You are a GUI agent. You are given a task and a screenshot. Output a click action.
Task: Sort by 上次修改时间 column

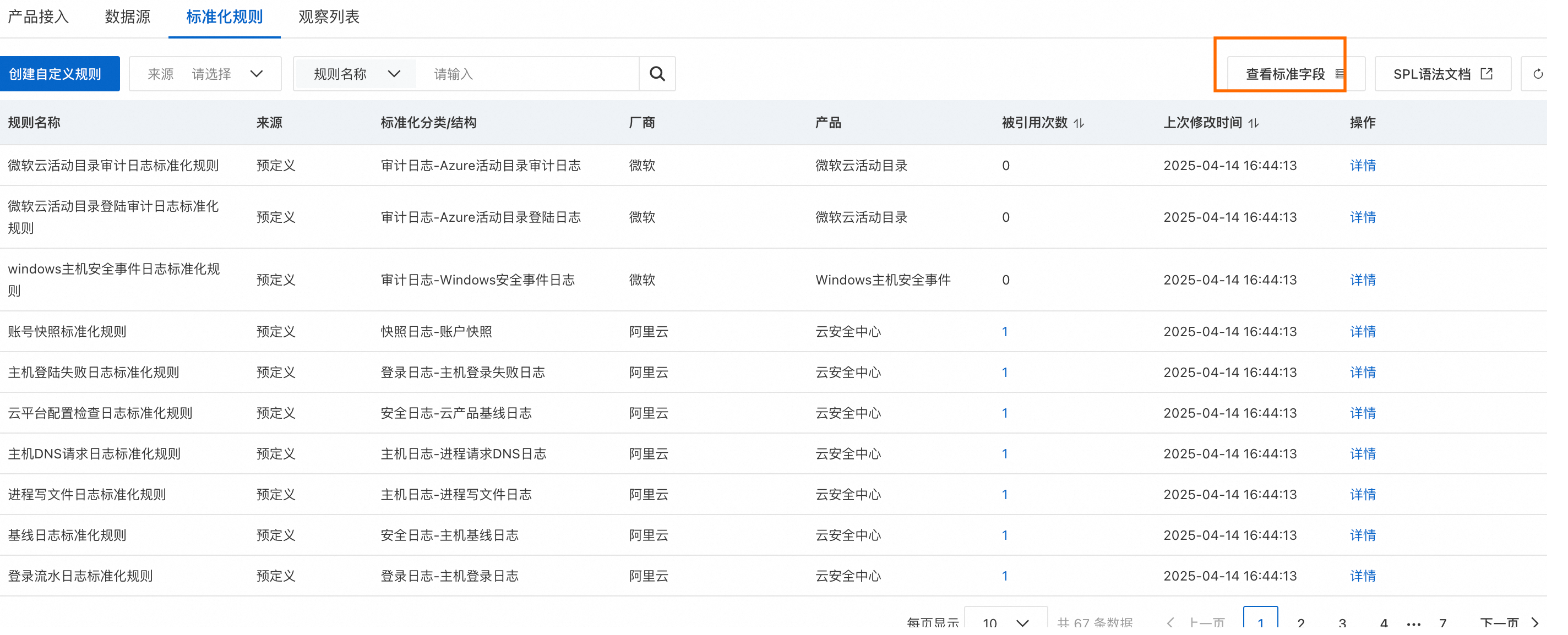(x=1253, y=123)
